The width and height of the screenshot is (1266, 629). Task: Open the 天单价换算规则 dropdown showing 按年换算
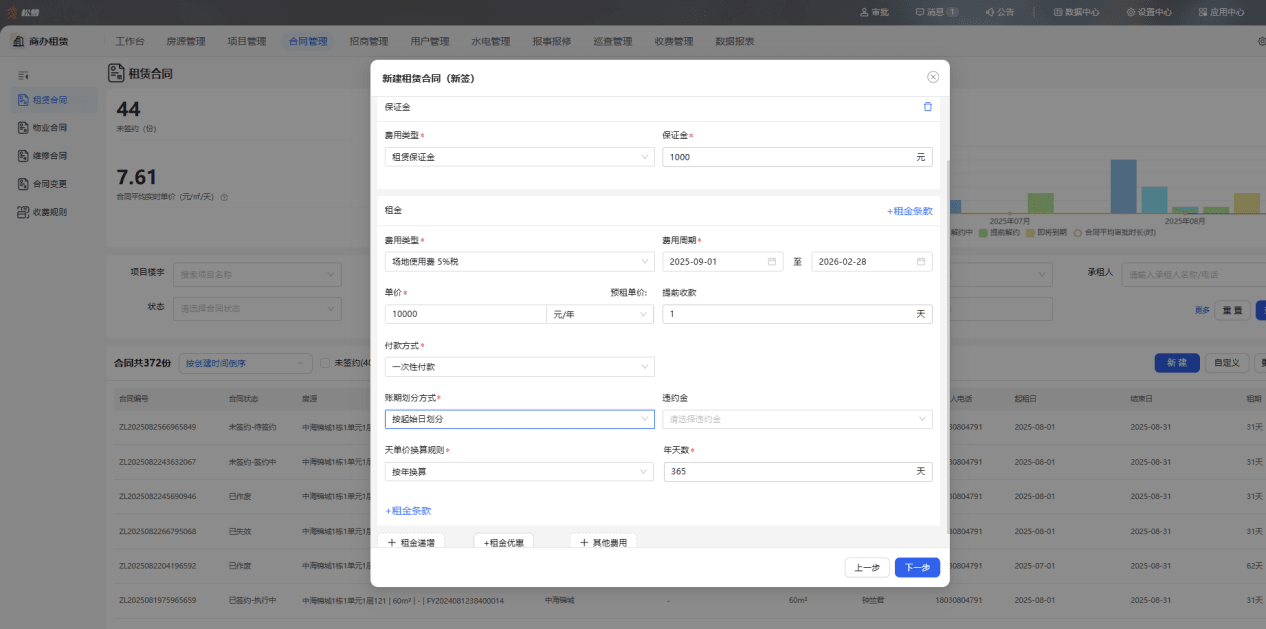[519, 471]
